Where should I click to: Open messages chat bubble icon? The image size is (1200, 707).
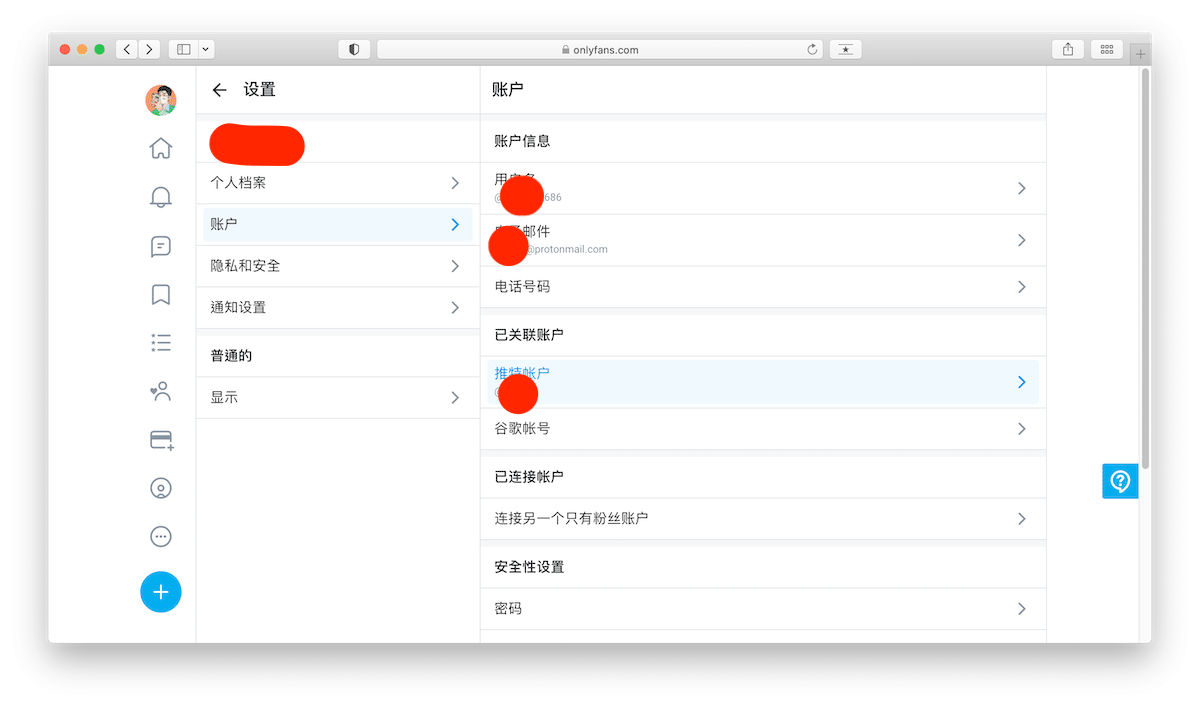coord(160,246)
